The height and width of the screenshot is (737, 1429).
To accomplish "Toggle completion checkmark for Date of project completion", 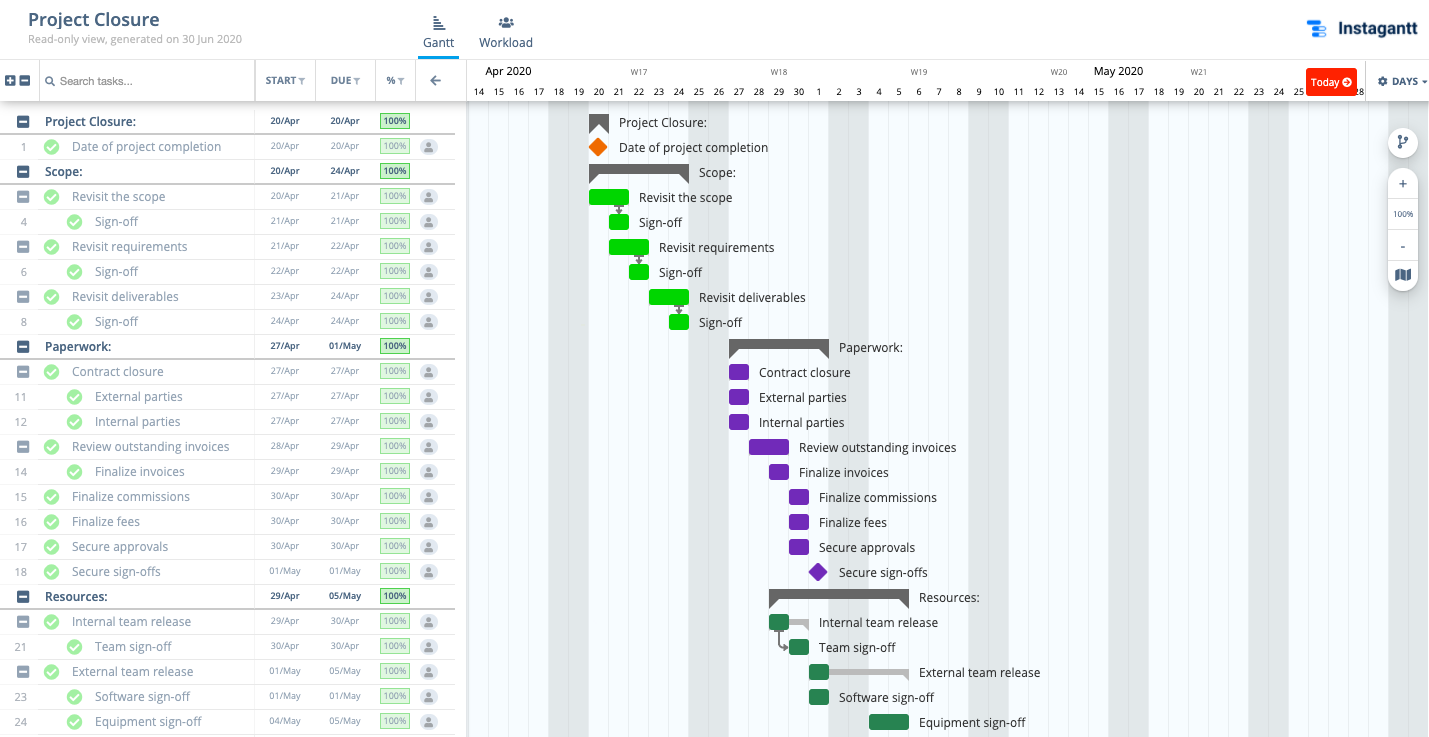I will pyautogui.click(x=52, y=146).
